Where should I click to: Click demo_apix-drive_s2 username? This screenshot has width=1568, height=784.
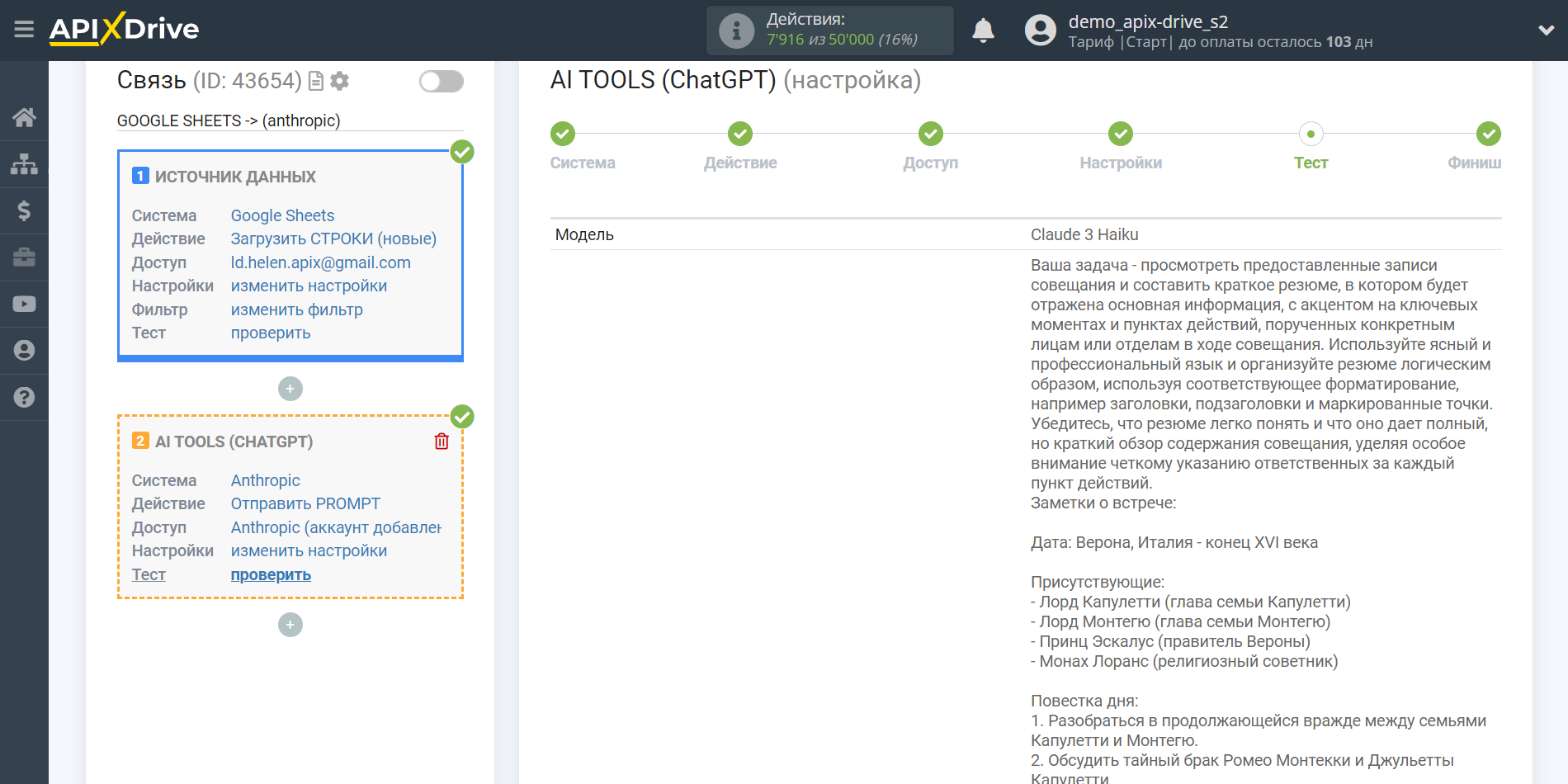click(x=1148, y=21)
